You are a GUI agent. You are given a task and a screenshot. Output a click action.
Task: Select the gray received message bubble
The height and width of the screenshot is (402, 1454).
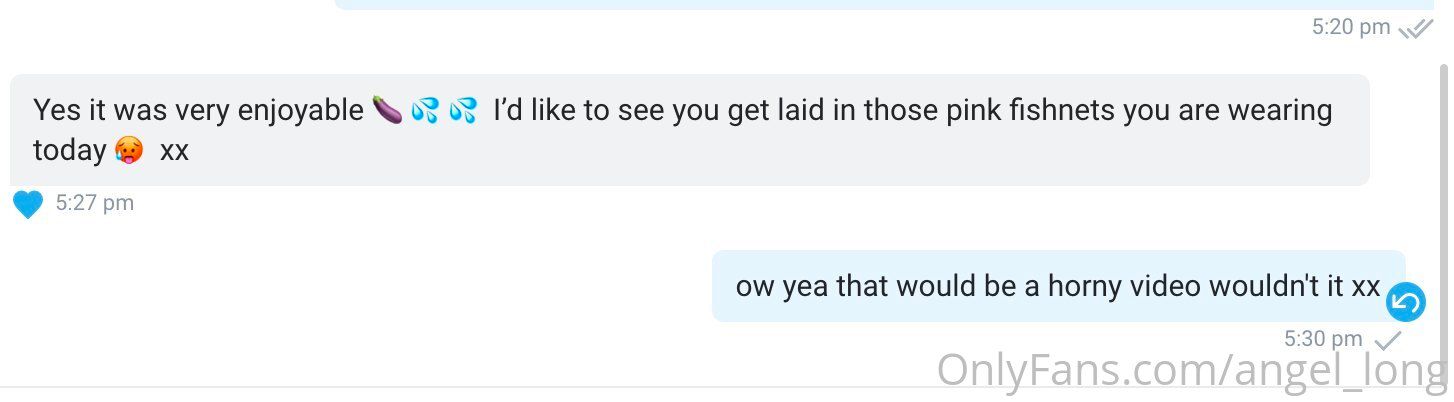[x=689, y=130]
